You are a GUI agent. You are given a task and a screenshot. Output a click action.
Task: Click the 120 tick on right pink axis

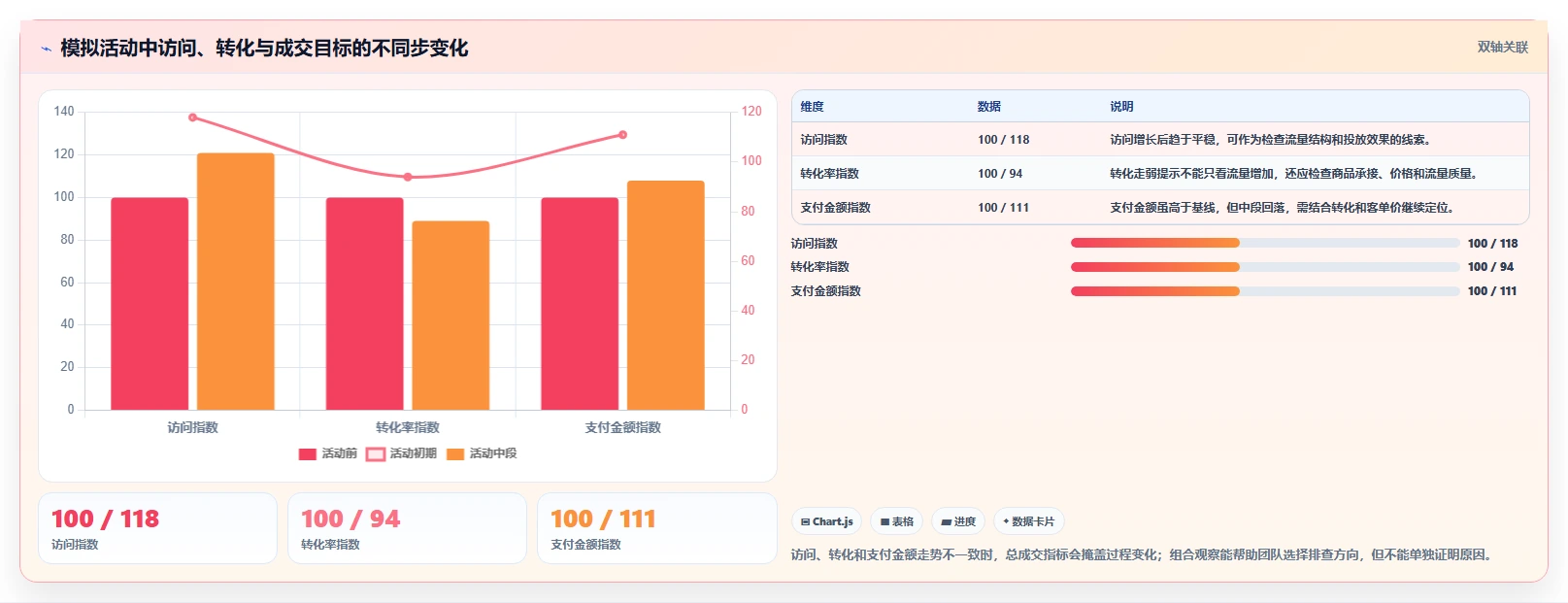coord(751,112)
